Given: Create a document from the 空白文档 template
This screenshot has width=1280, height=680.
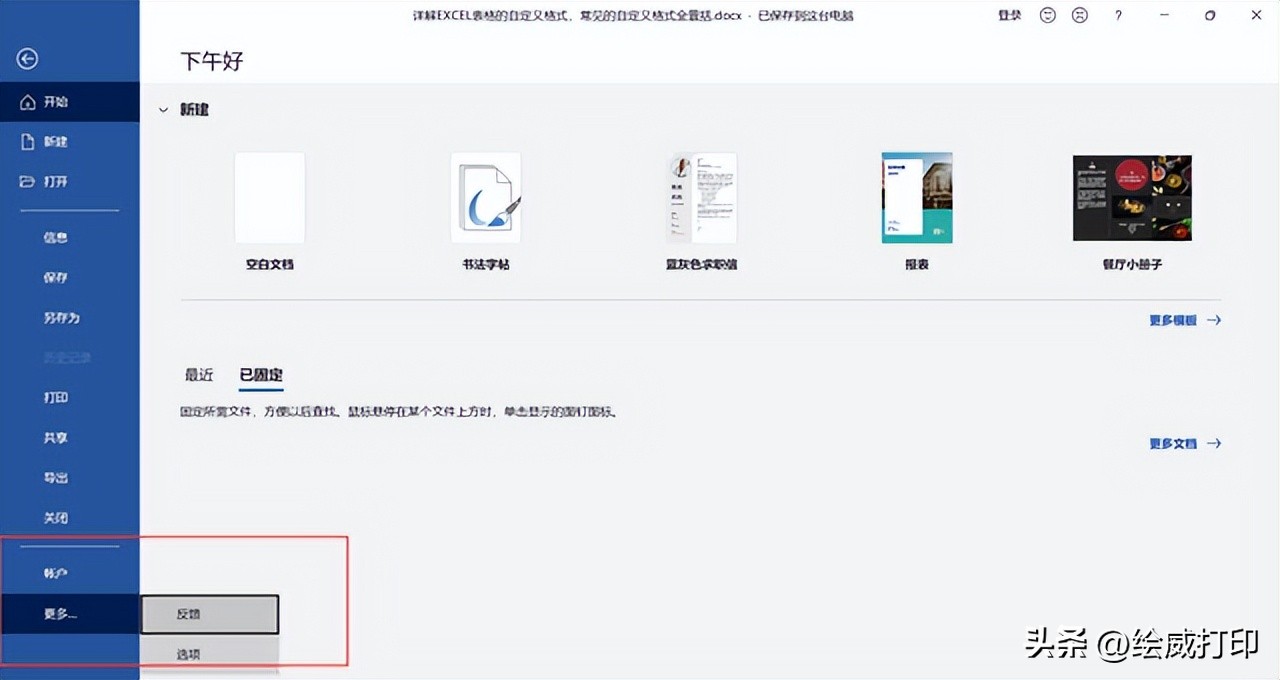Looking at the screenshot, I should 269,197.
